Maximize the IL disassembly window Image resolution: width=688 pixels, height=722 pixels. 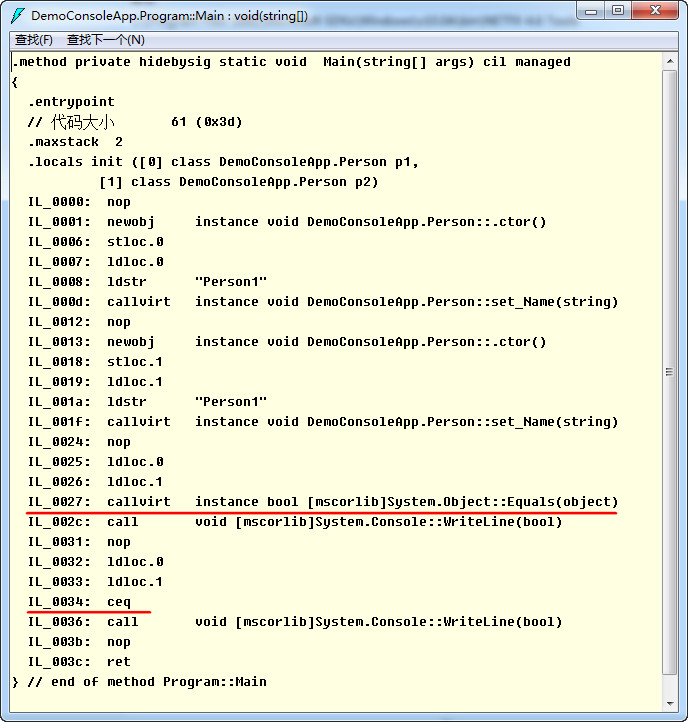click(617, 11)
